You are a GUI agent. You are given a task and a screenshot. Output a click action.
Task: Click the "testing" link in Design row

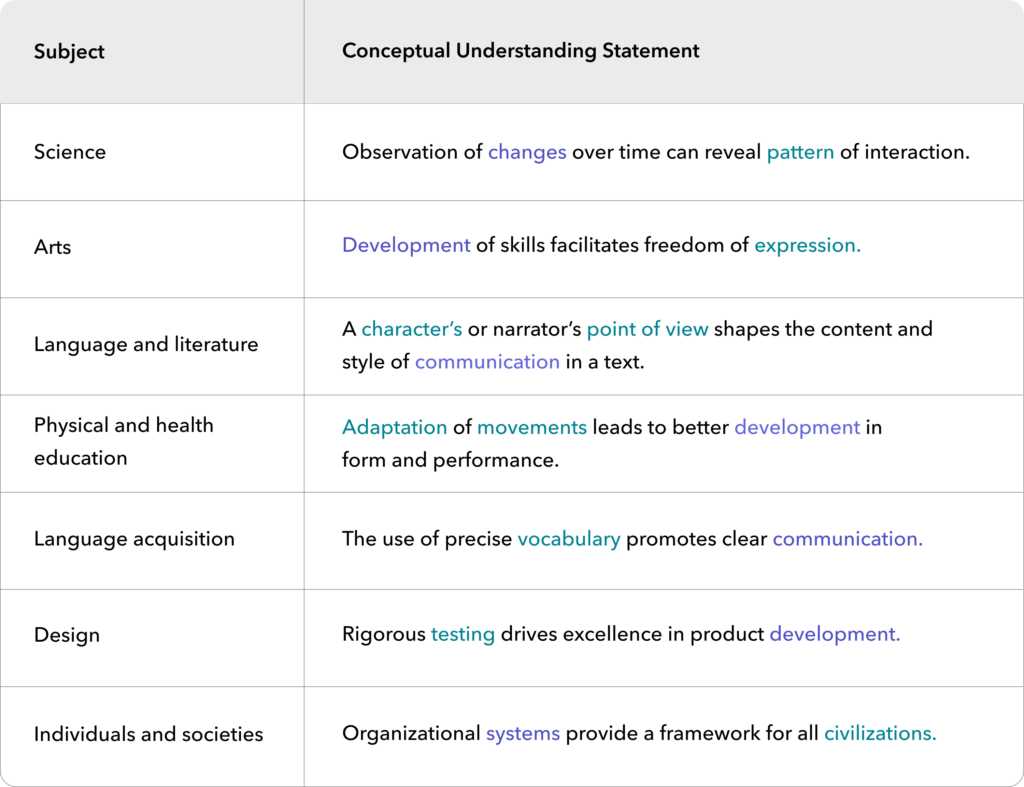coord(463,634)
